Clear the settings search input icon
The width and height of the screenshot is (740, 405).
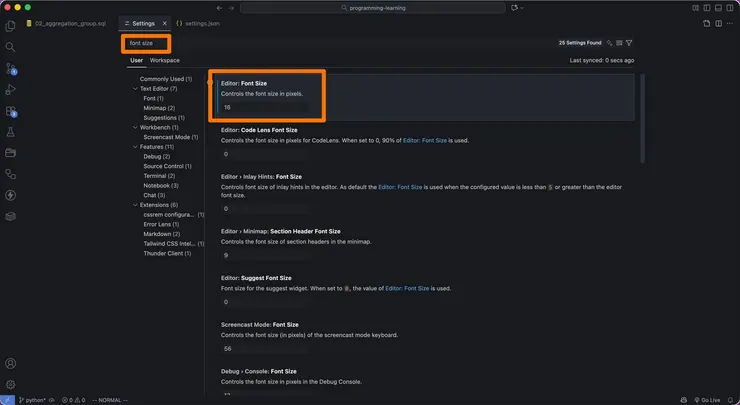coord(619,43)
